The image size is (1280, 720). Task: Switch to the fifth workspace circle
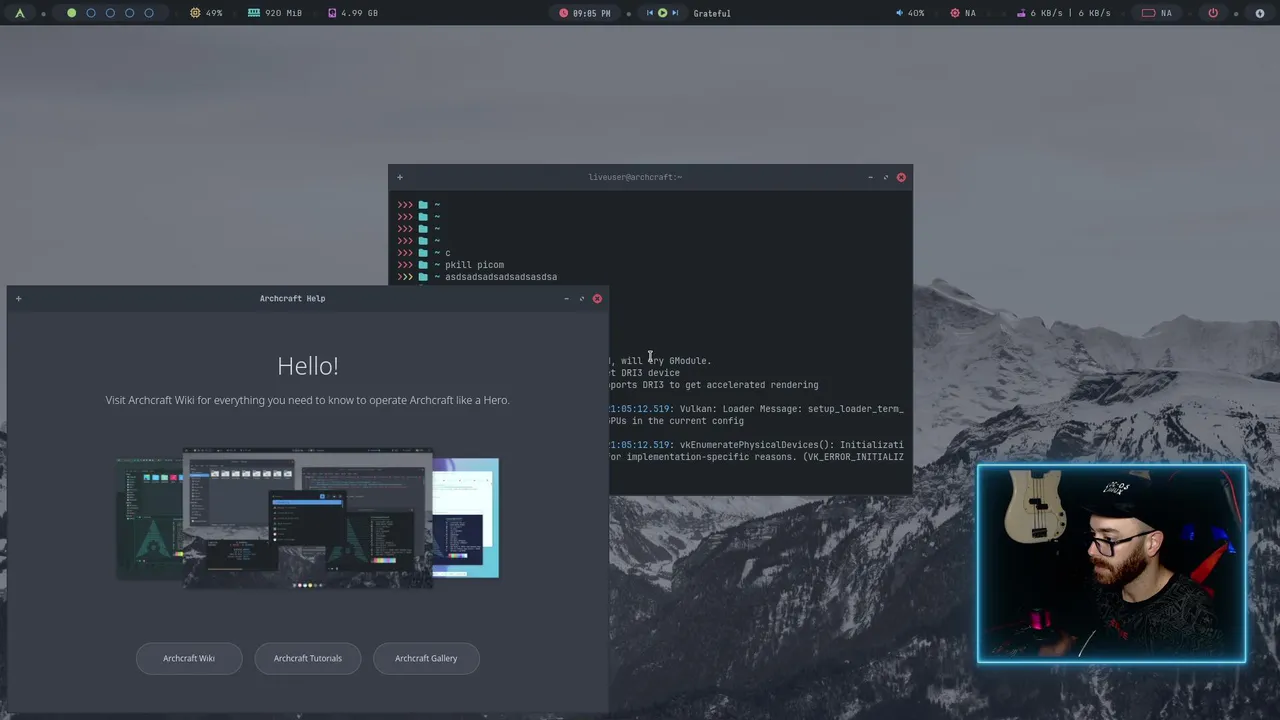coord(149,13)
